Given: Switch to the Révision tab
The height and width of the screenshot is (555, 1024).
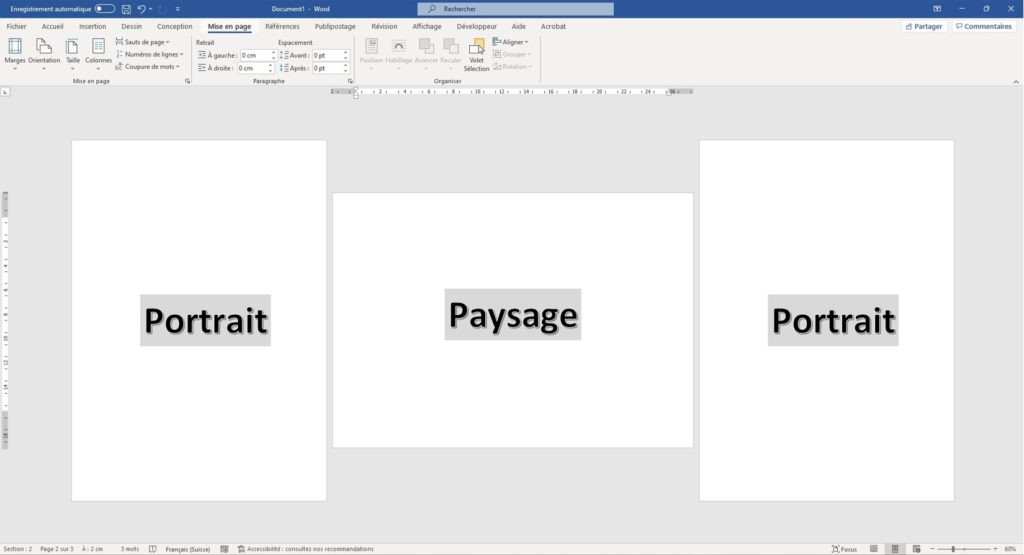Looking at the screenshot, I should [384, 27].
